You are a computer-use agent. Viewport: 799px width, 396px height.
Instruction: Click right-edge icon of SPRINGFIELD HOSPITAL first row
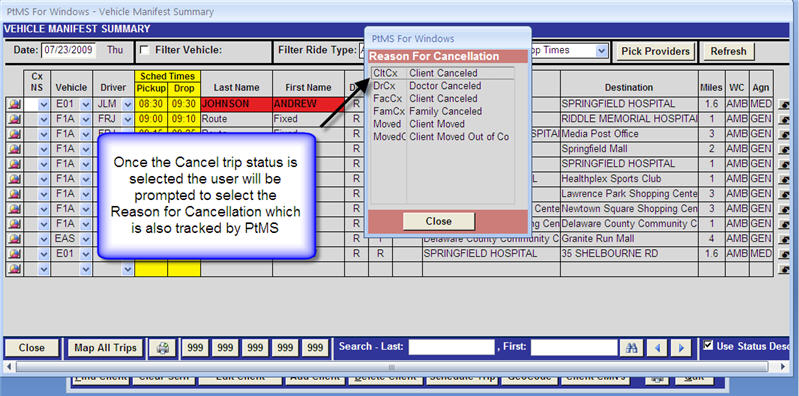(784, 104)
